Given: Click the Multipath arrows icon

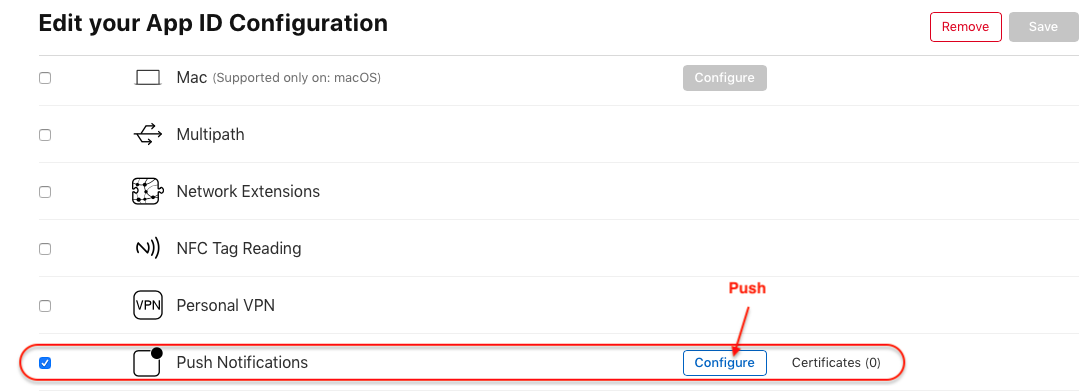Looking at the screenshot, I should (147, 135).
